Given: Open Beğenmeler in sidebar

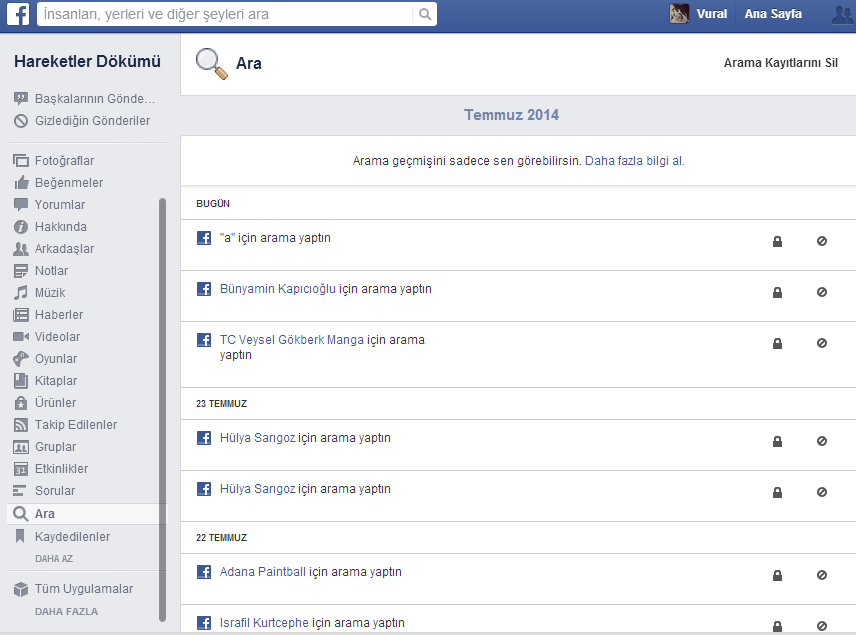Looking at the screenshot, I should (58, 182).
